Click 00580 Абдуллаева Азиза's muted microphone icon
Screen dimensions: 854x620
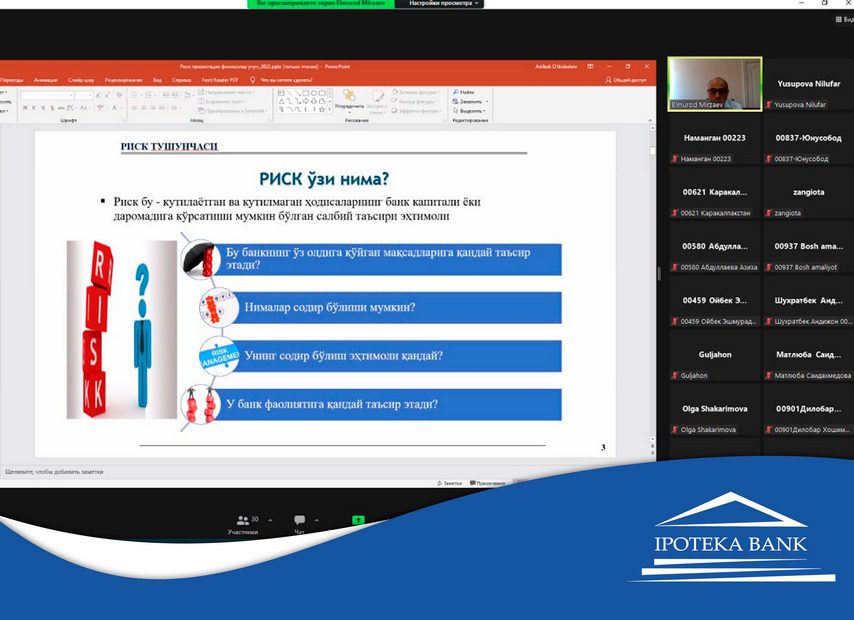point(675,267)
